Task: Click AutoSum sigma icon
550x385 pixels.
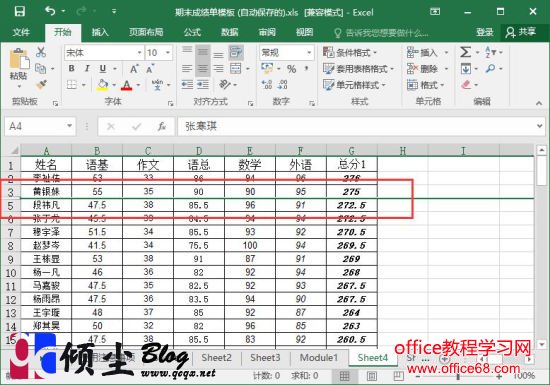Action: click(x=465, y=53)
